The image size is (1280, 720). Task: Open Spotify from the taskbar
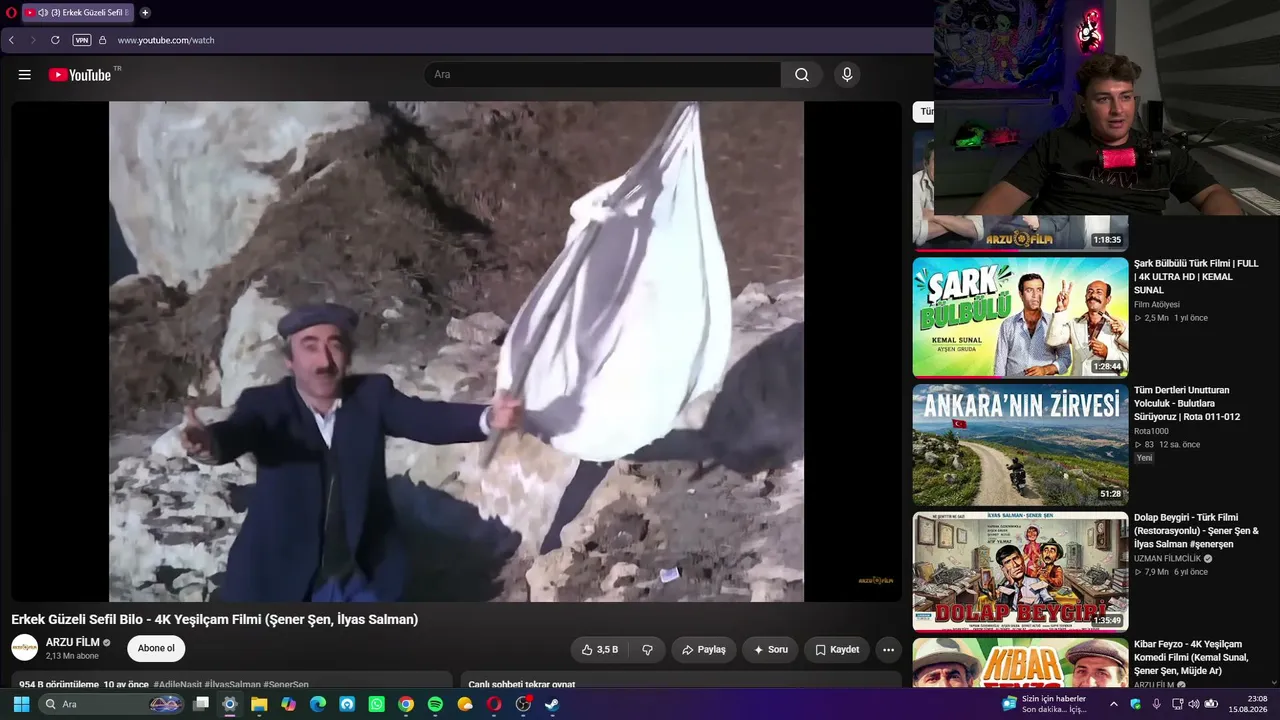tap(435, 704)
